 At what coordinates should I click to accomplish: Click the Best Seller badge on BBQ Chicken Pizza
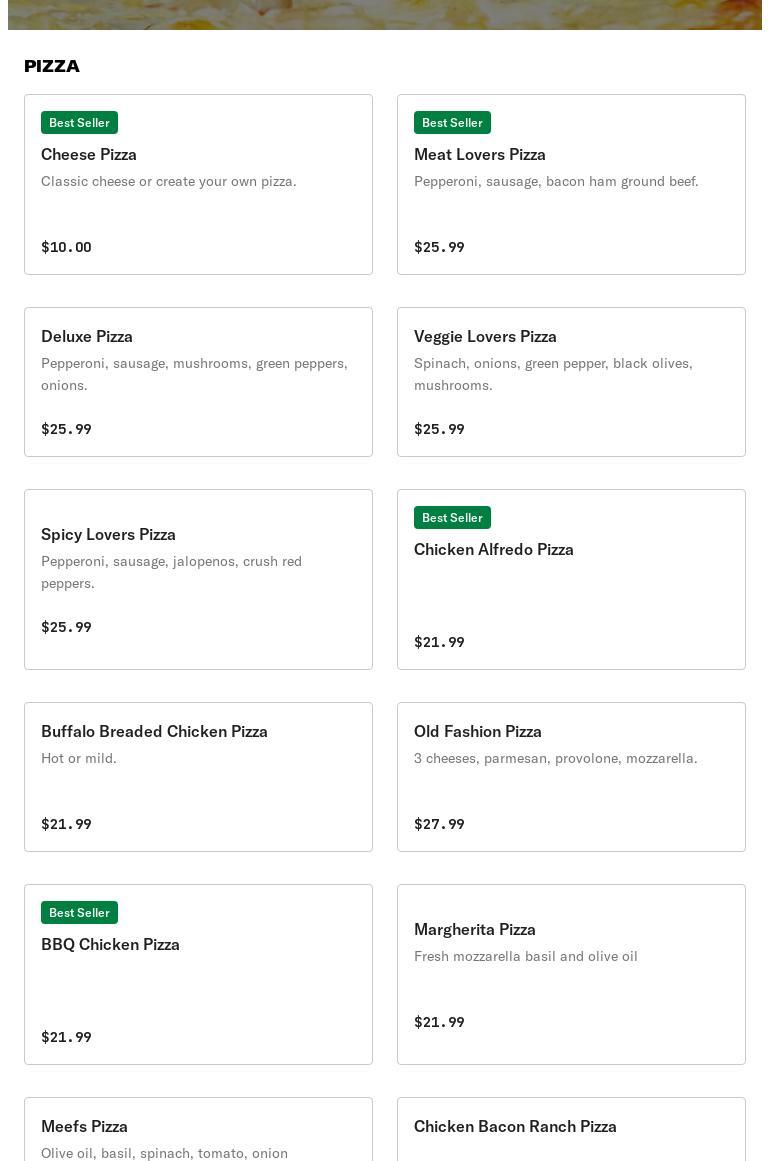coord(79,912)
